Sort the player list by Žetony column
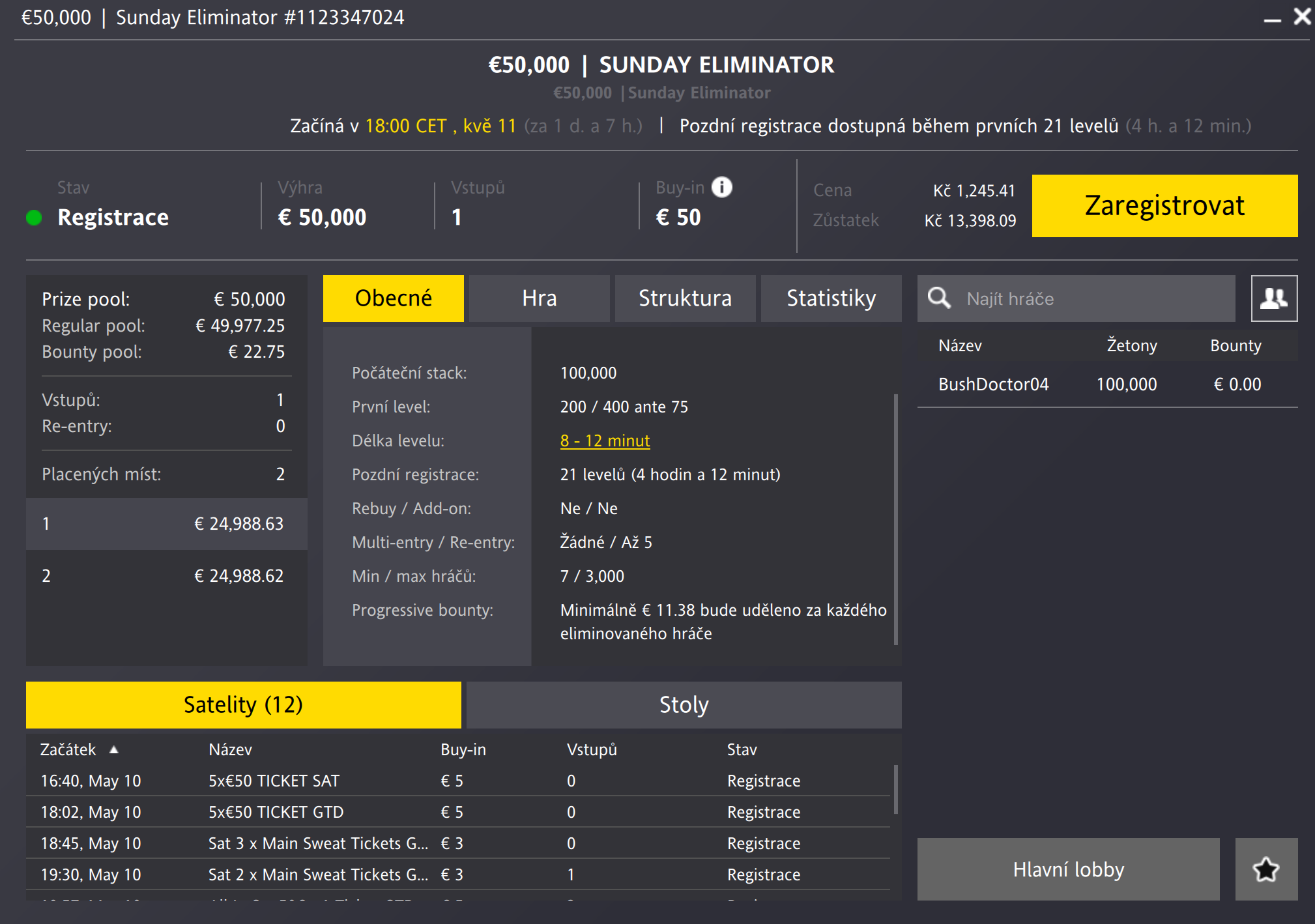The image size is (1315, 924). pyautogui.click(x=1133, y=345)
